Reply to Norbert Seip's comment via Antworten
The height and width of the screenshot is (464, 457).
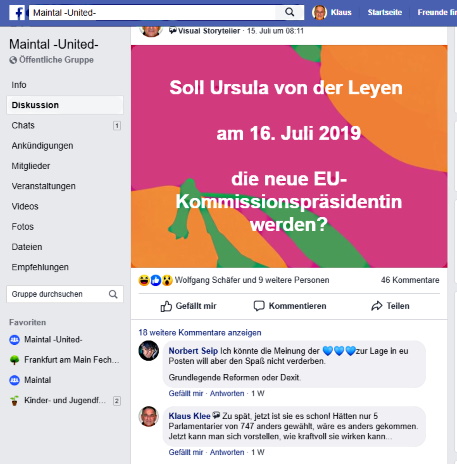click(x=227, y=393)
